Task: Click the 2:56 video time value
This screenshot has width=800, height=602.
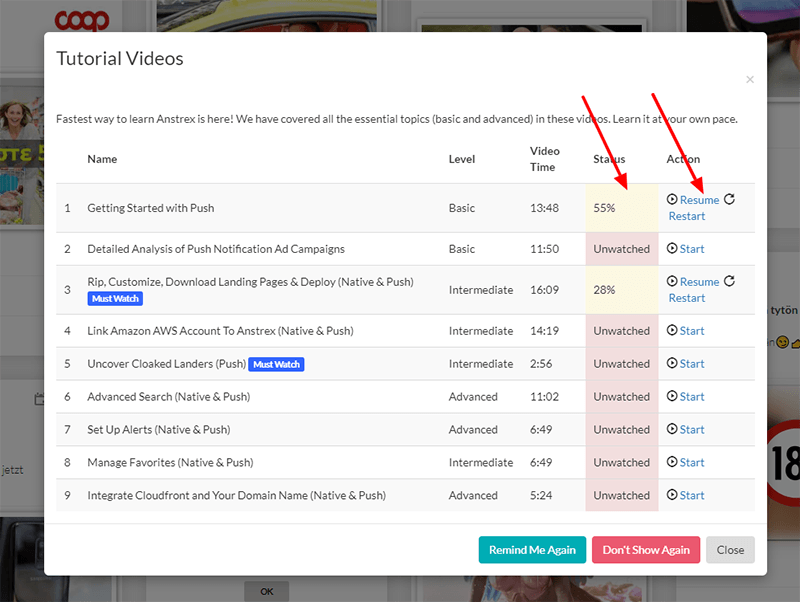Action: pos(541,364)
